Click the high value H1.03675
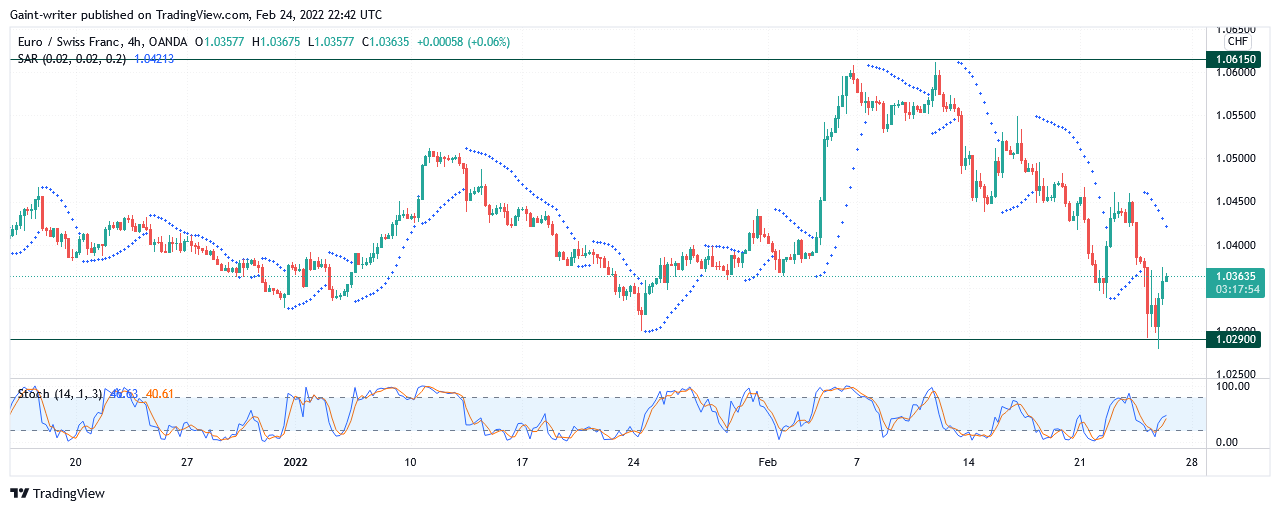The height and width of the screenshot is (511, 1280). 278,41
